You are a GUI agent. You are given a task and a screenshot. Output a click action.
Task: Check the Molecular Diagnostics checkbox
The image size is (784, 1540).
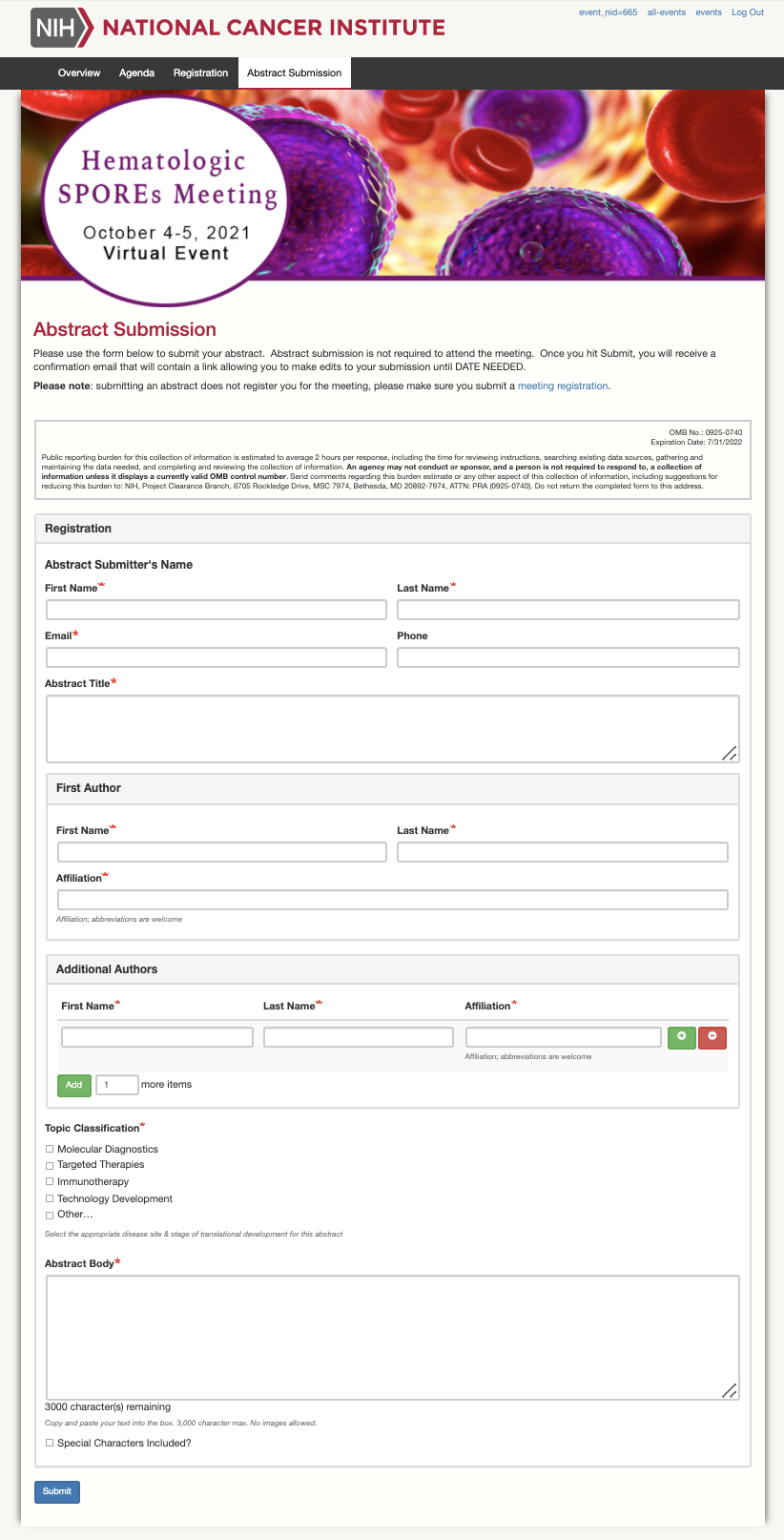[x=50, y=1149]
